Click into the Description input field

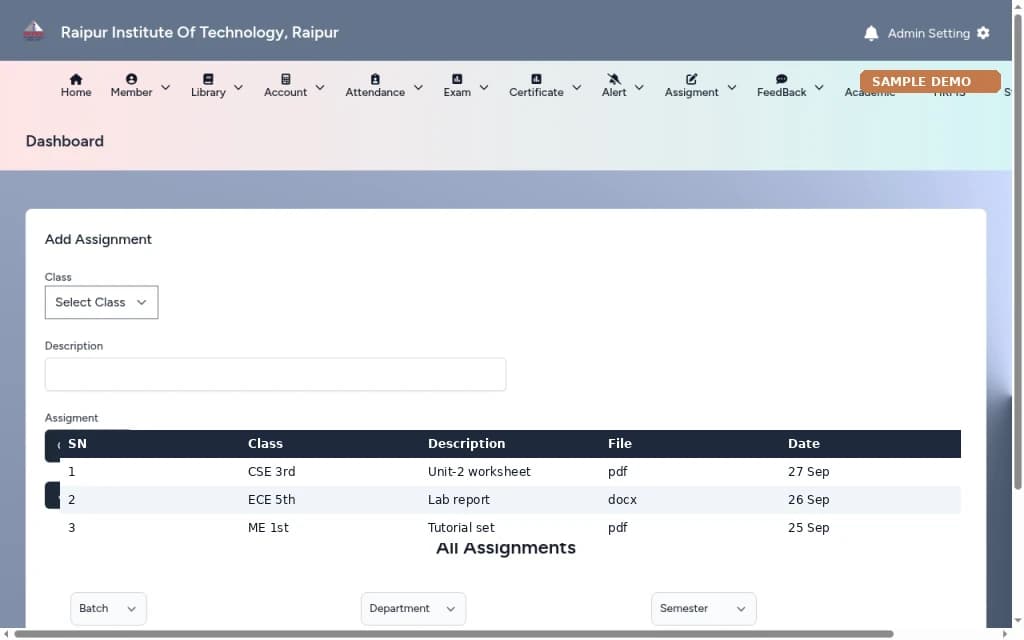[x=275, y=374]
